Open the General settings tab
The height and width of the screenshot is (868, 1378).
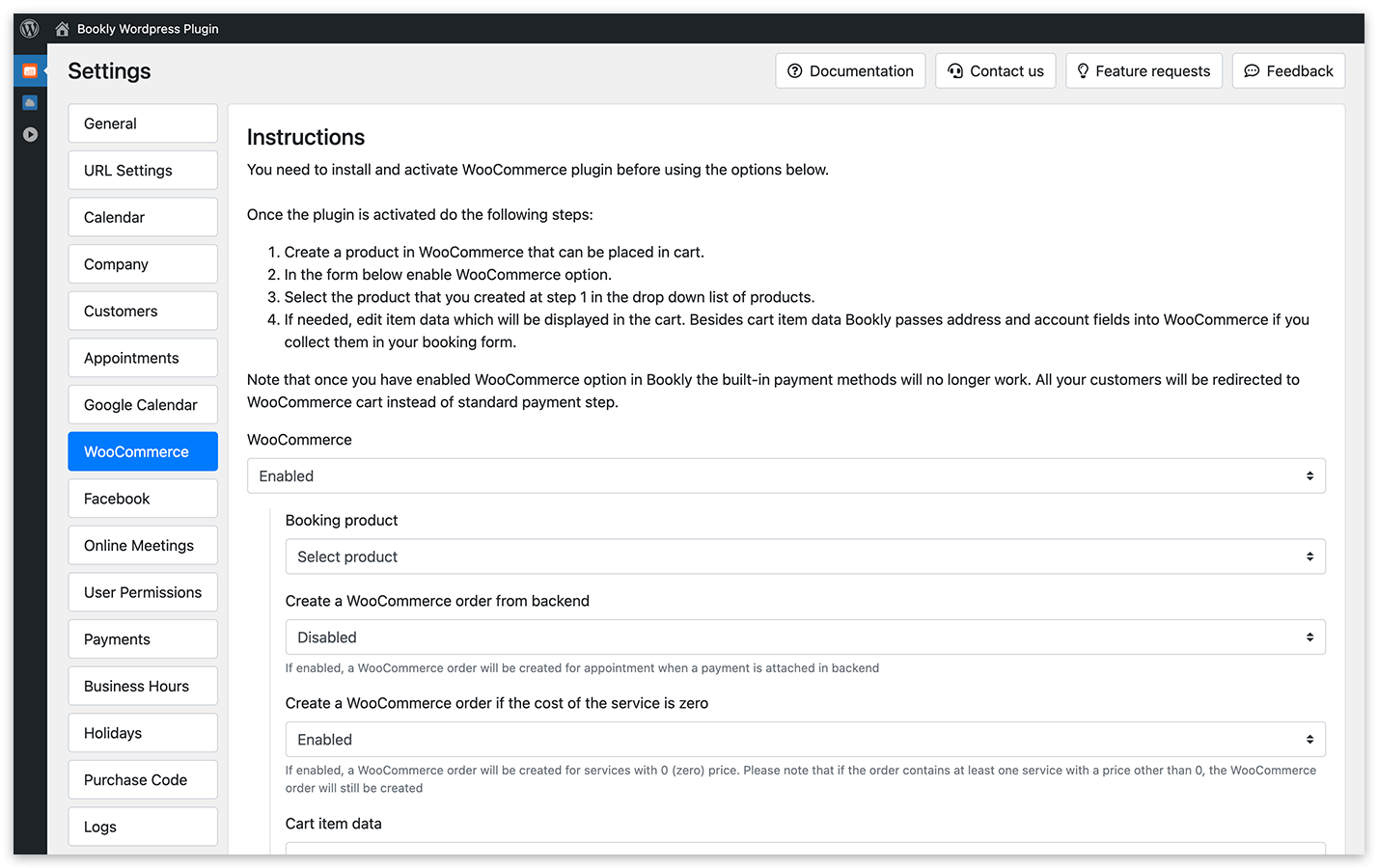[x=143, y=123]
